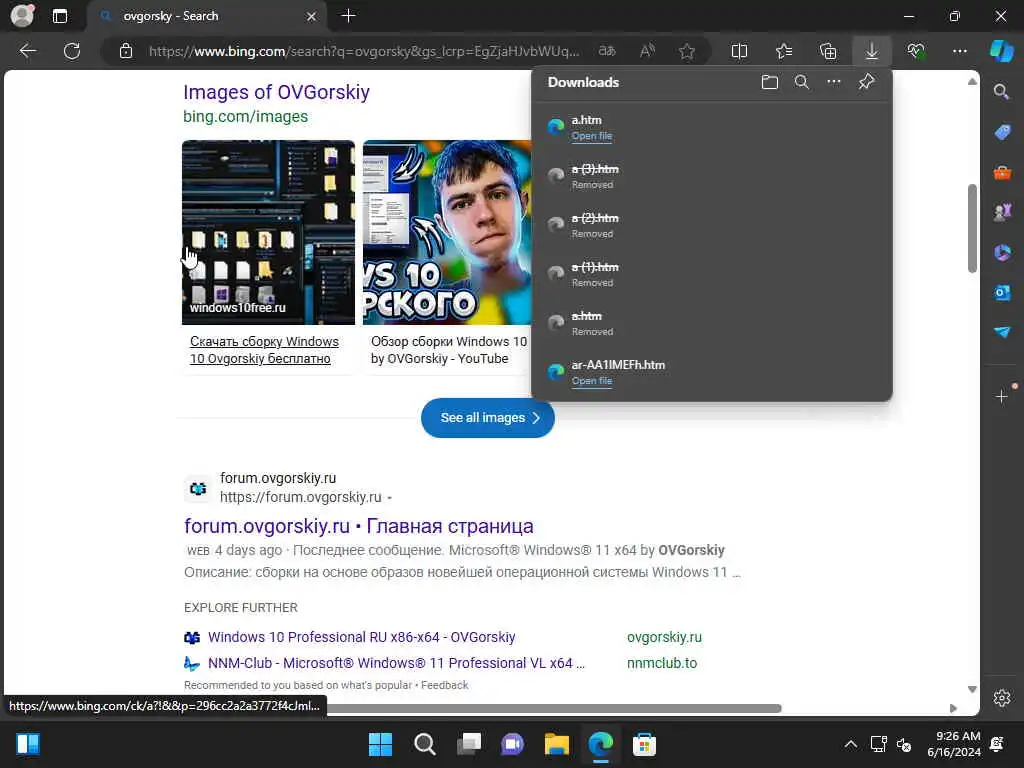1024x768 pixels.
Task: Open the tab actions menu icon
Action: point(59,16)
